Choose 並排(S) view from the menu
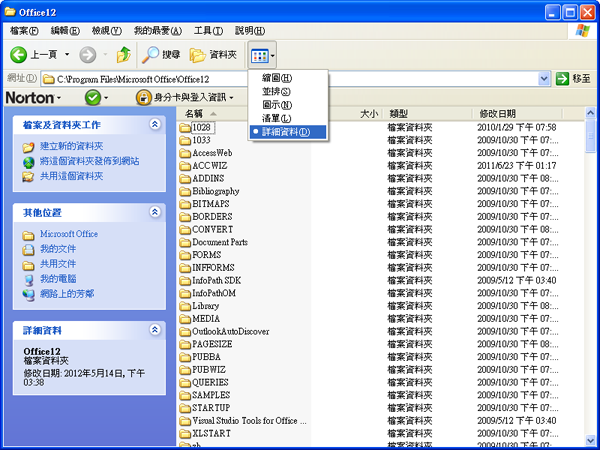600x450 pixels. tap(288, 92)
